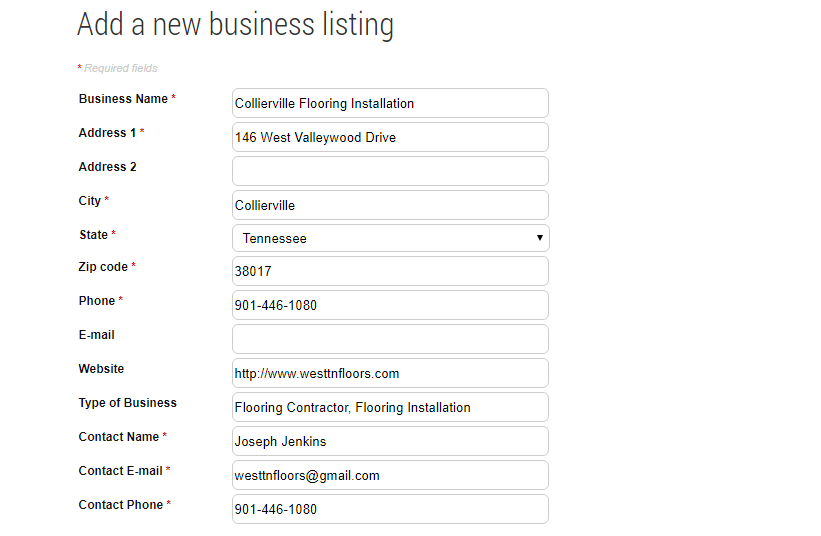The width and height of the screenshot is (821, 536).
Task: Click the empty Address 2 field
Action: tap(391, 171)
